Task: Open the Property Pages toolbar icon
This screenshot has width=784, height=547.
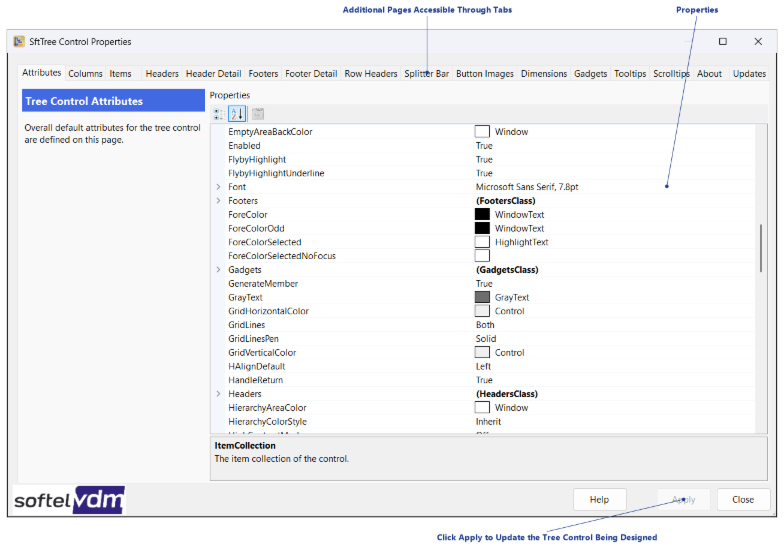Action: pos(258,114)
